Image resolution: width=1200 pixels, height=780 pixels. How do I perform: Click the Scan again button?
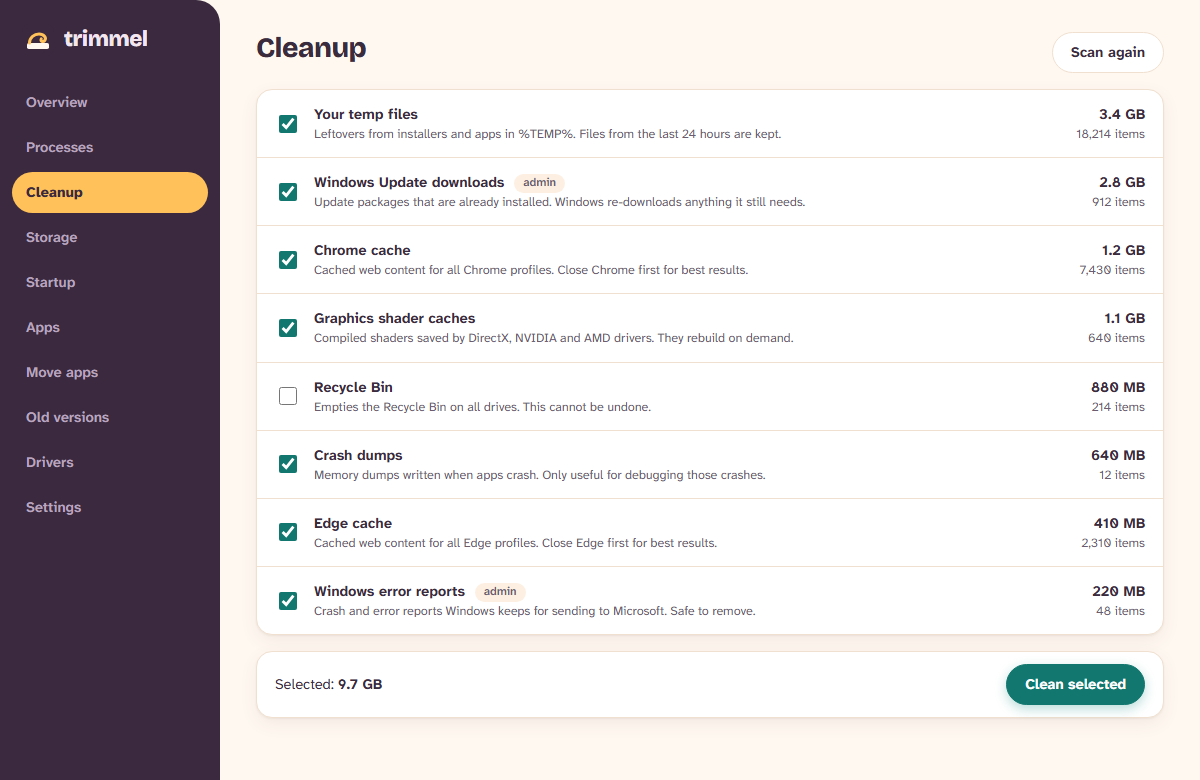click(1107, 53)
